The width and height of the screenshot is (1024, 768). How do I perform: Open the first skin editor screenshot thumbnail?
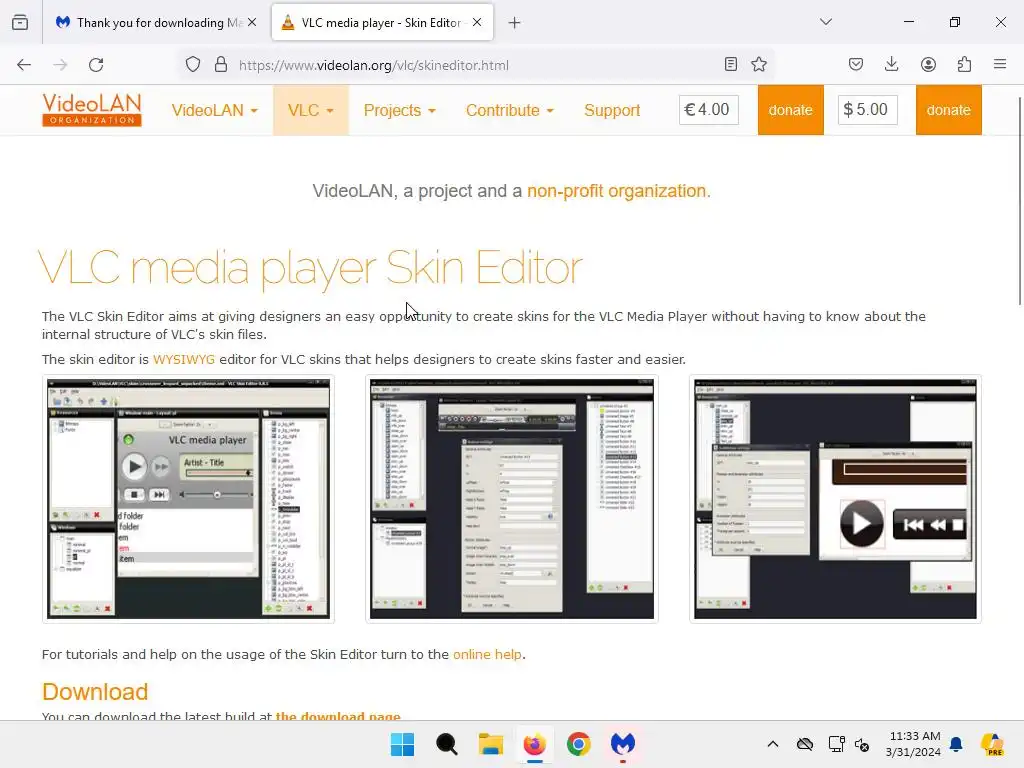click(188, 499)
